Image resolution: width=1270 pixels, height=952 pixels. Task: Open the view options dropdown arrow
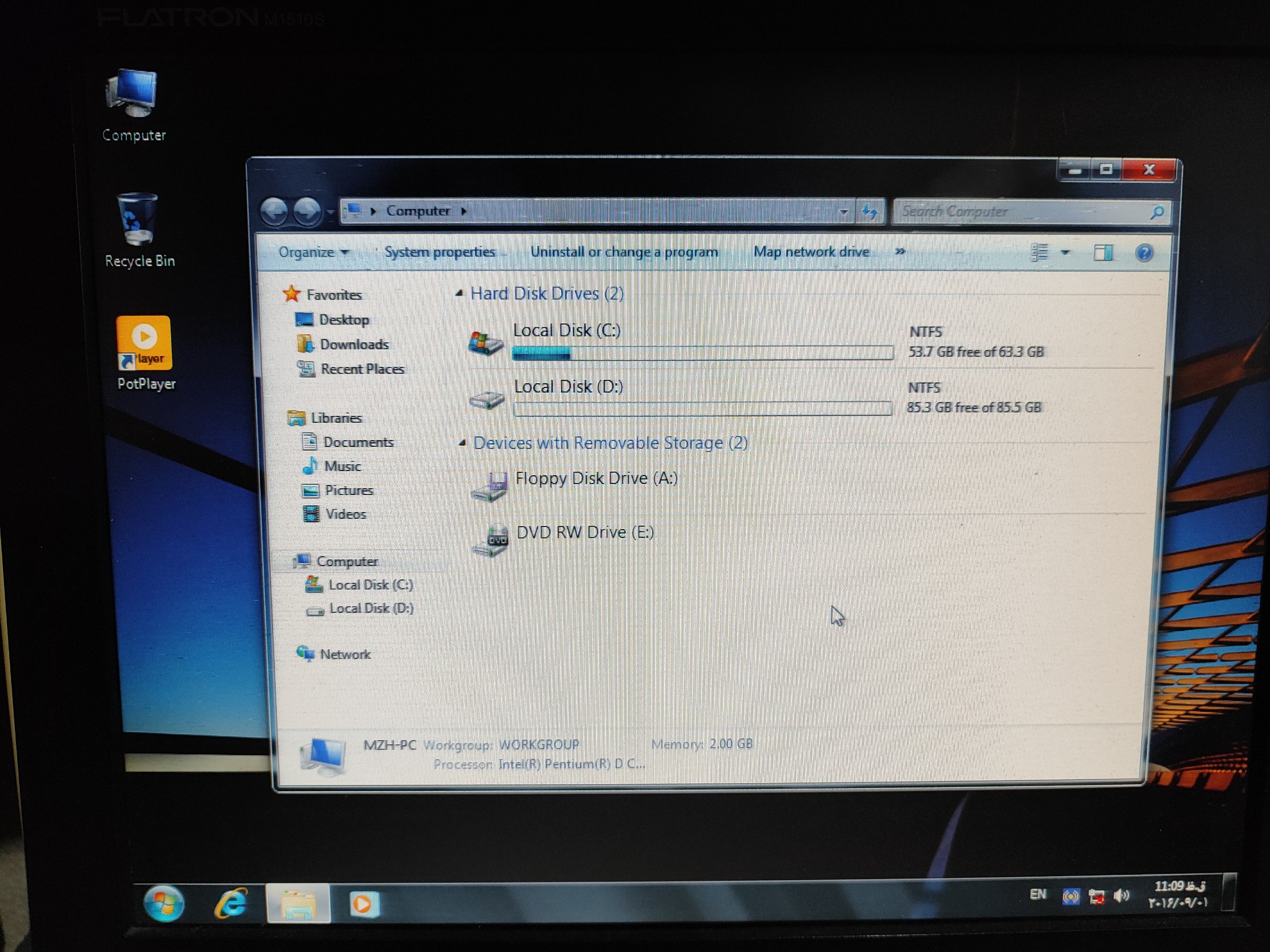tap(1065, 252)
